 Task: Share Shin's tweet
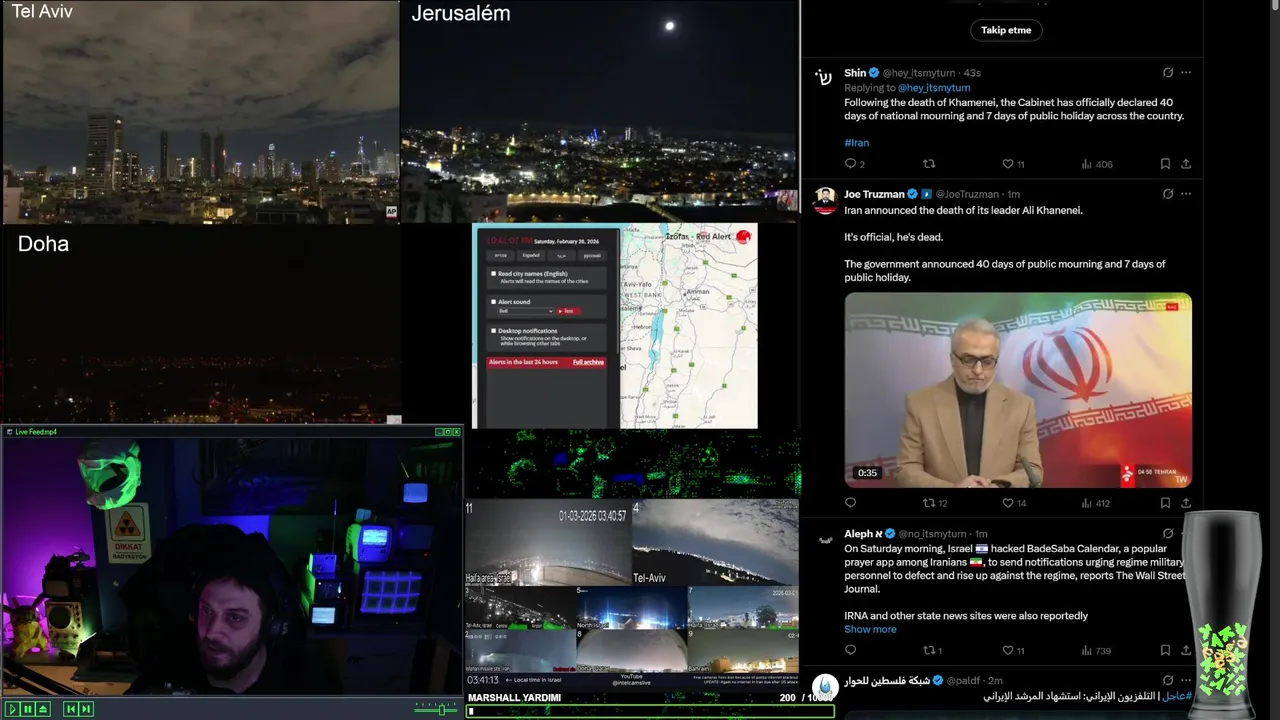(x=1186, y=164)
